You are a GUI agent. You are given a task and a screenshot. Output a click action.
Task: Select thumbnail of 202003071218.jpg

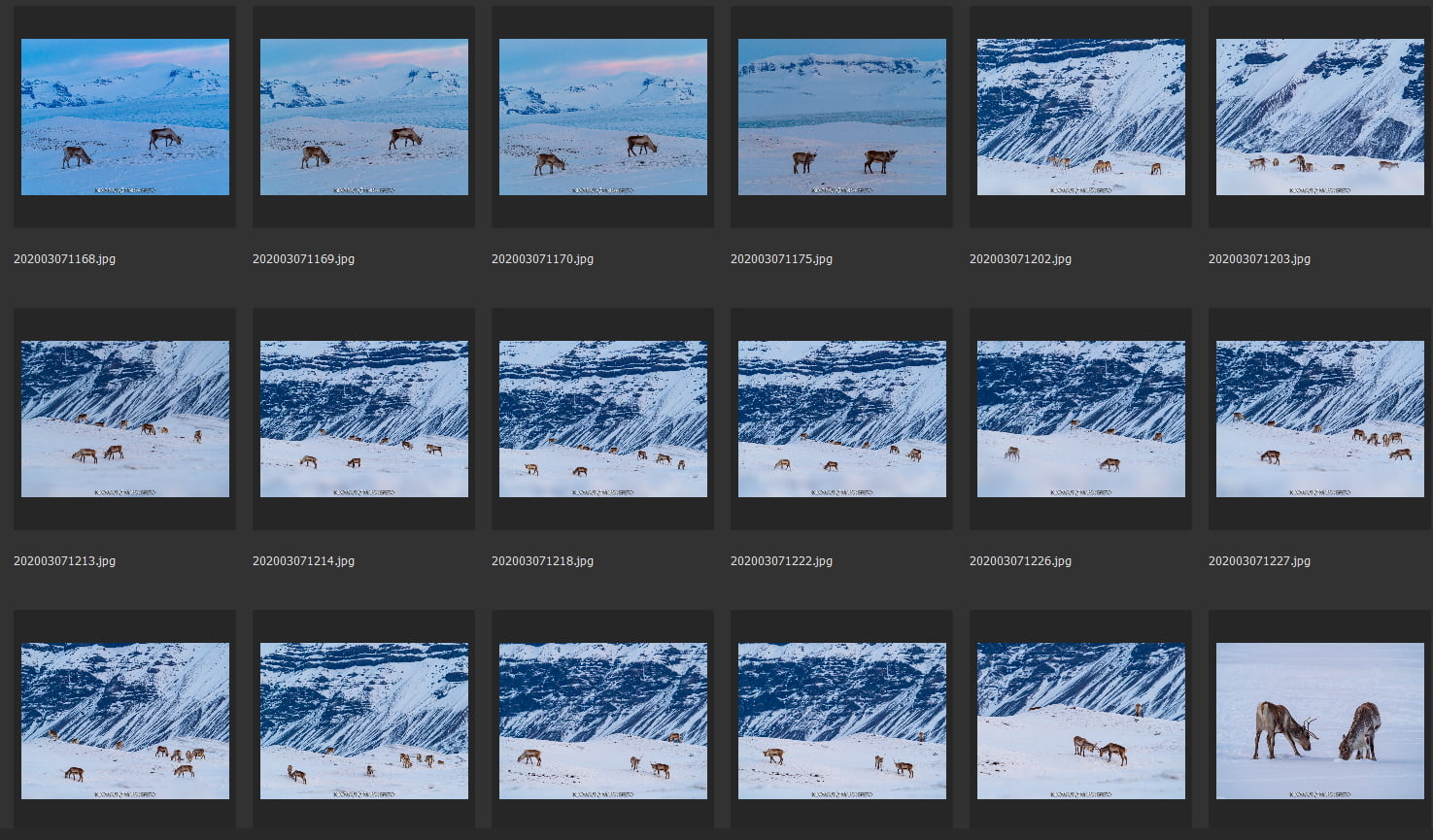603,419
